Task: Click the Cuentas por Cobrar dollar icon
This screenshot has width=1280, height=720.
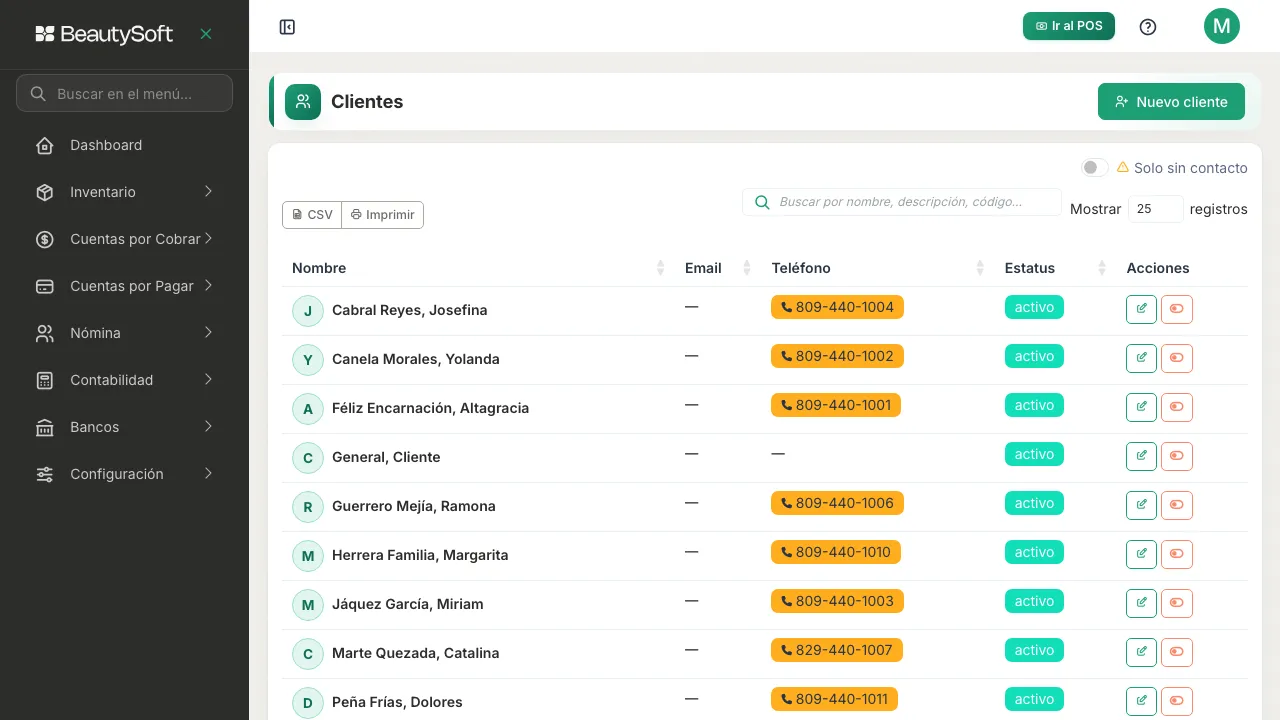Action: (x=45, y=239)
